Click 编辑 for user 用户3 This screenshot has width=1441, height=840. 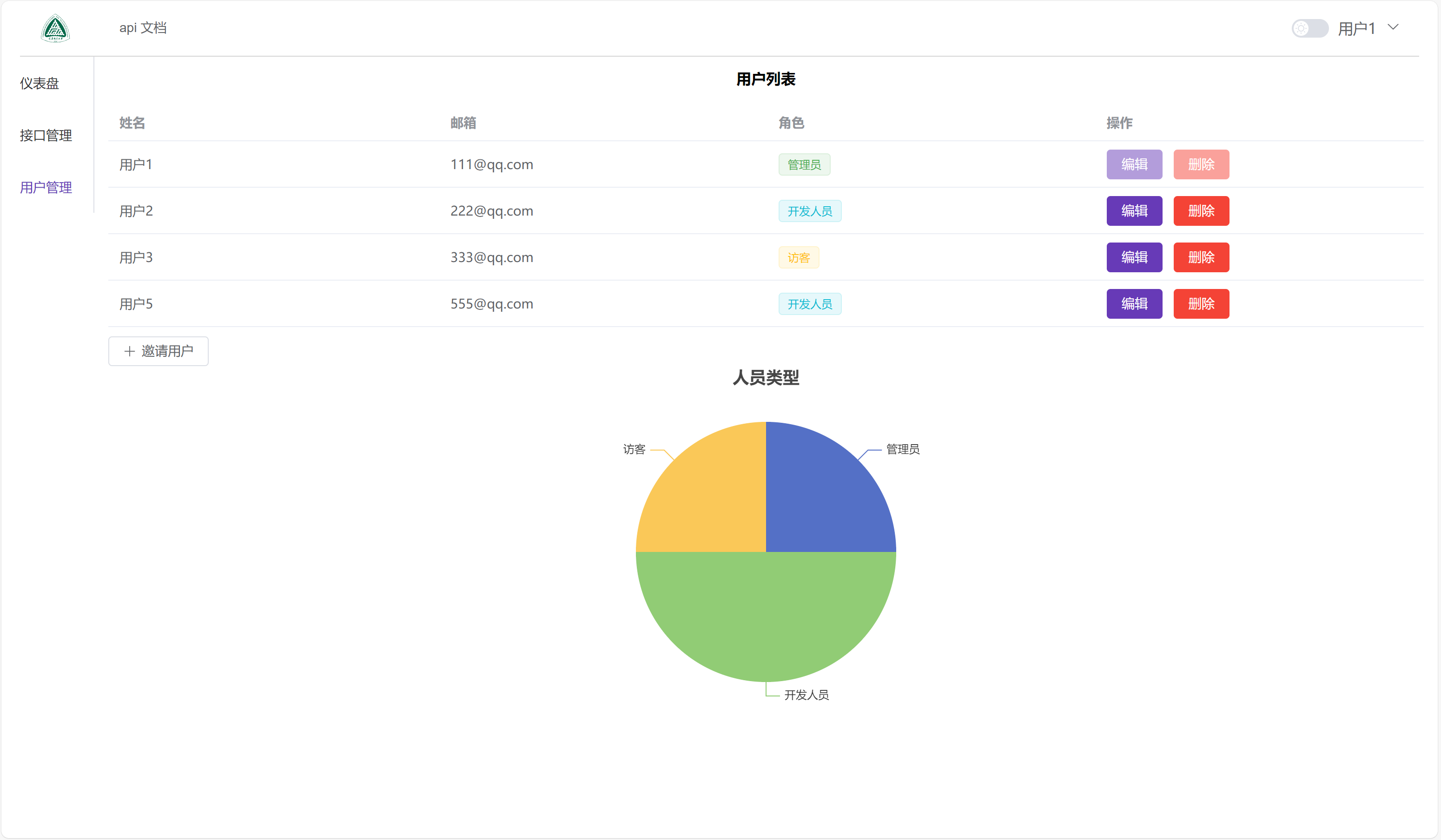click(1134, 257)
